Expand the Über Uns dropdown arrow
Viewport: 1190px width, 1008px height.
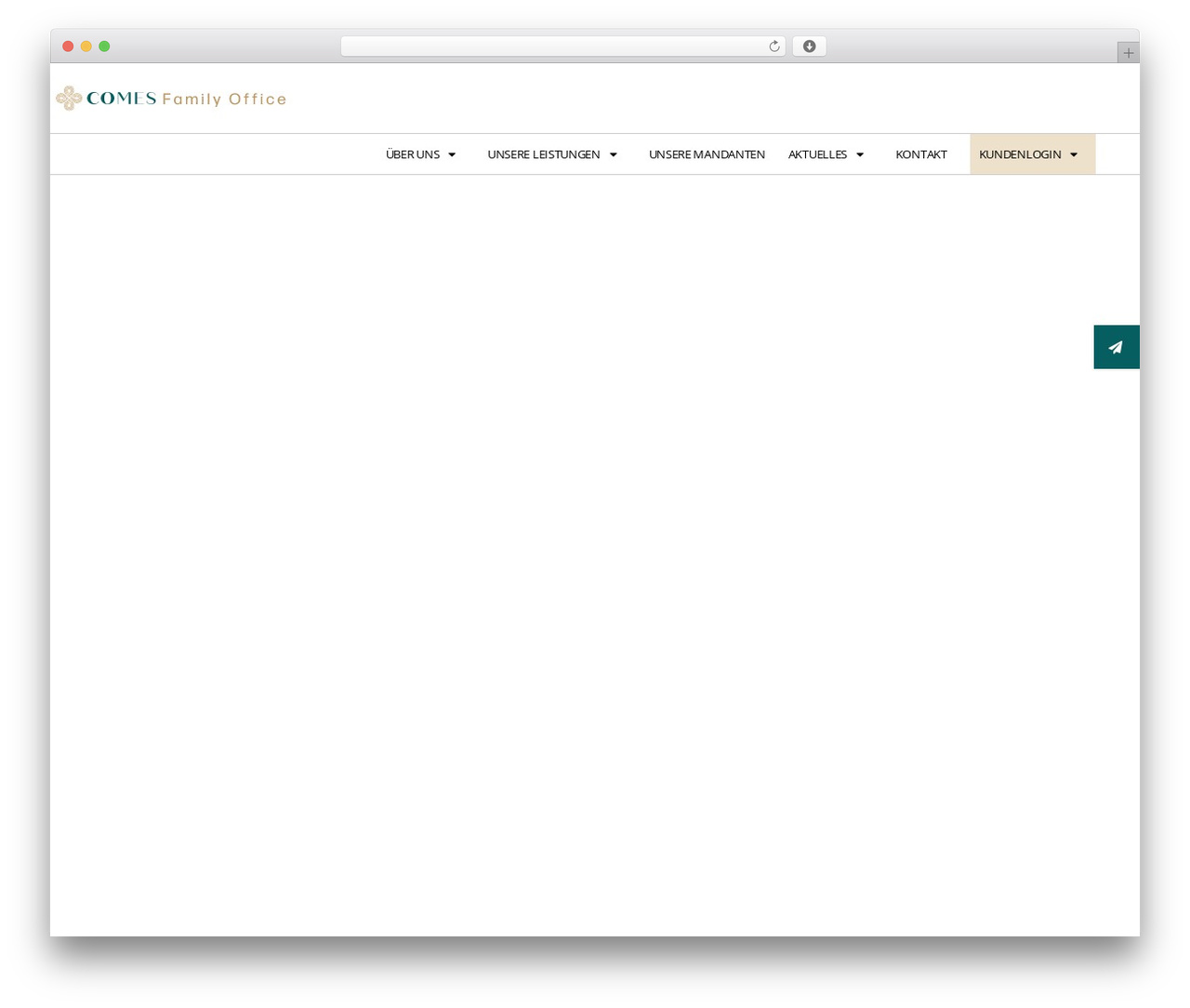pyautogui.click(x=452, y=154)
